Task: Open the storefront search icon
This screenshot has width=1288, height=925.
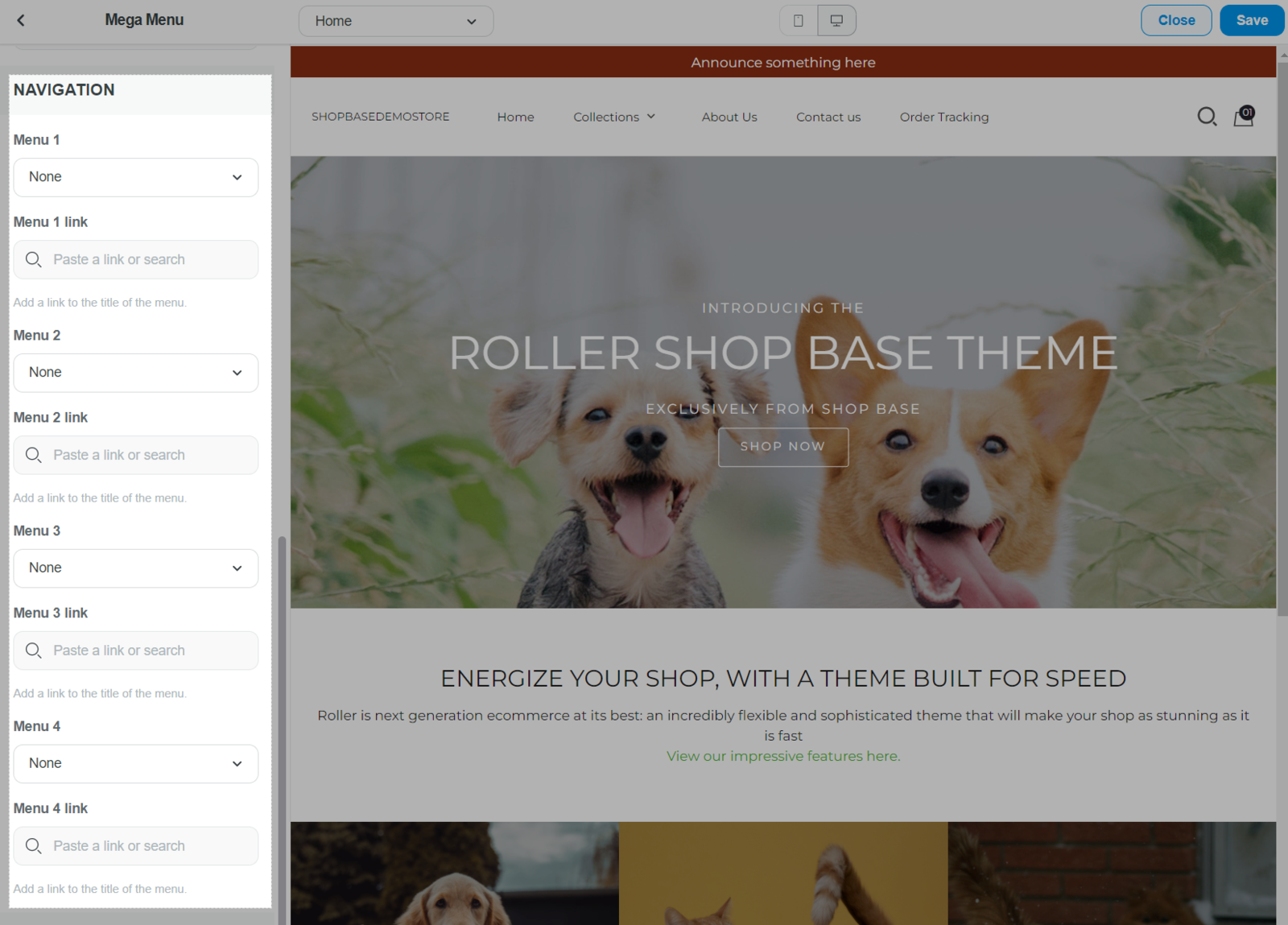Action: click(x=1207, y=117)
